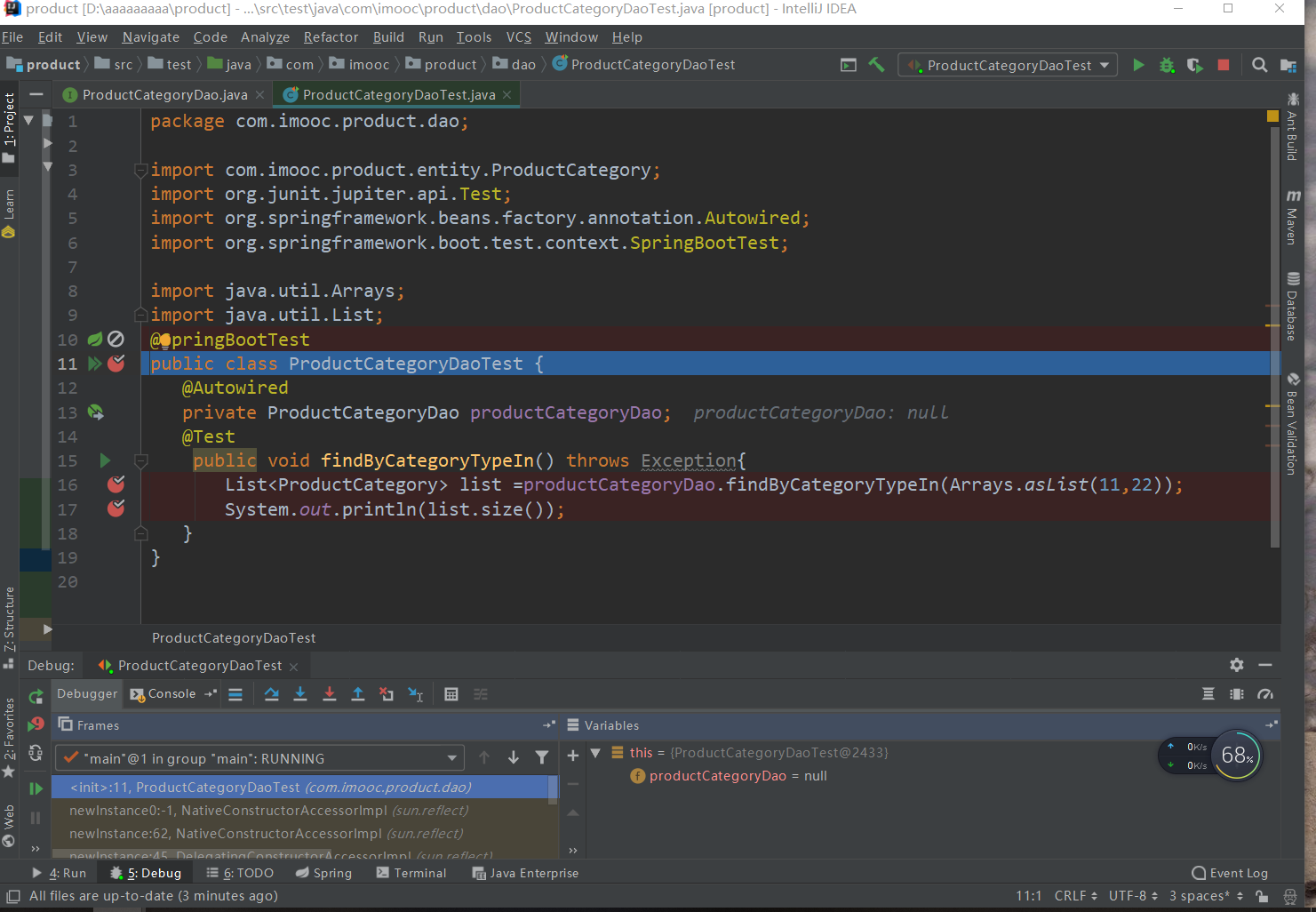Viewport: 1316px width, 912px height.
Task: Open the 4: Run tool window
Action: 59,873
